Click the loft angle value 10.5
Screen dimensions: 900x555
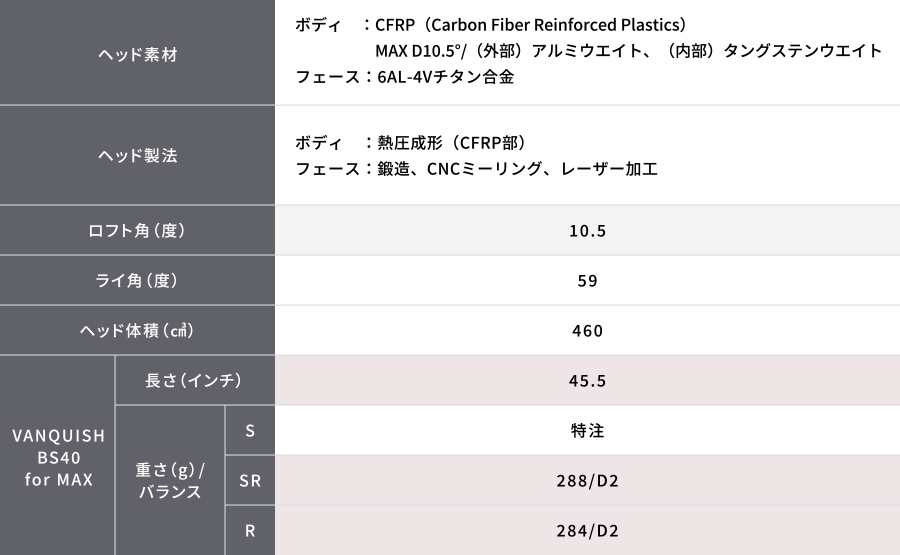587,231
